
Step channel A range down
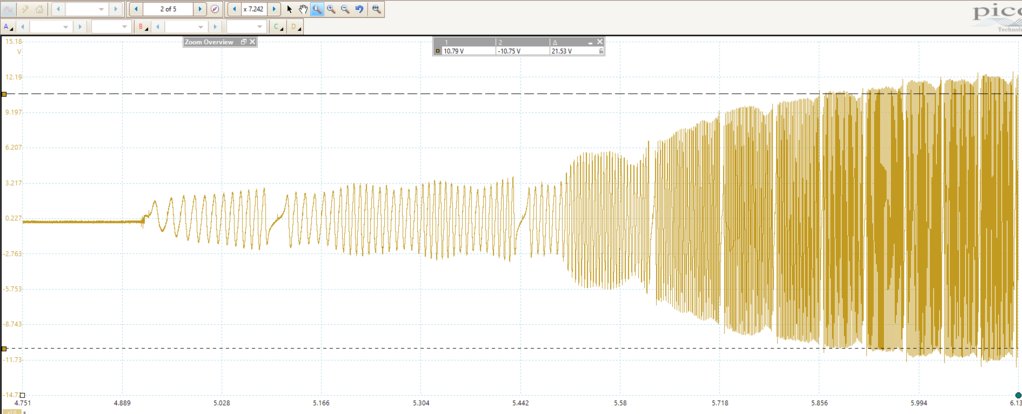23,27
